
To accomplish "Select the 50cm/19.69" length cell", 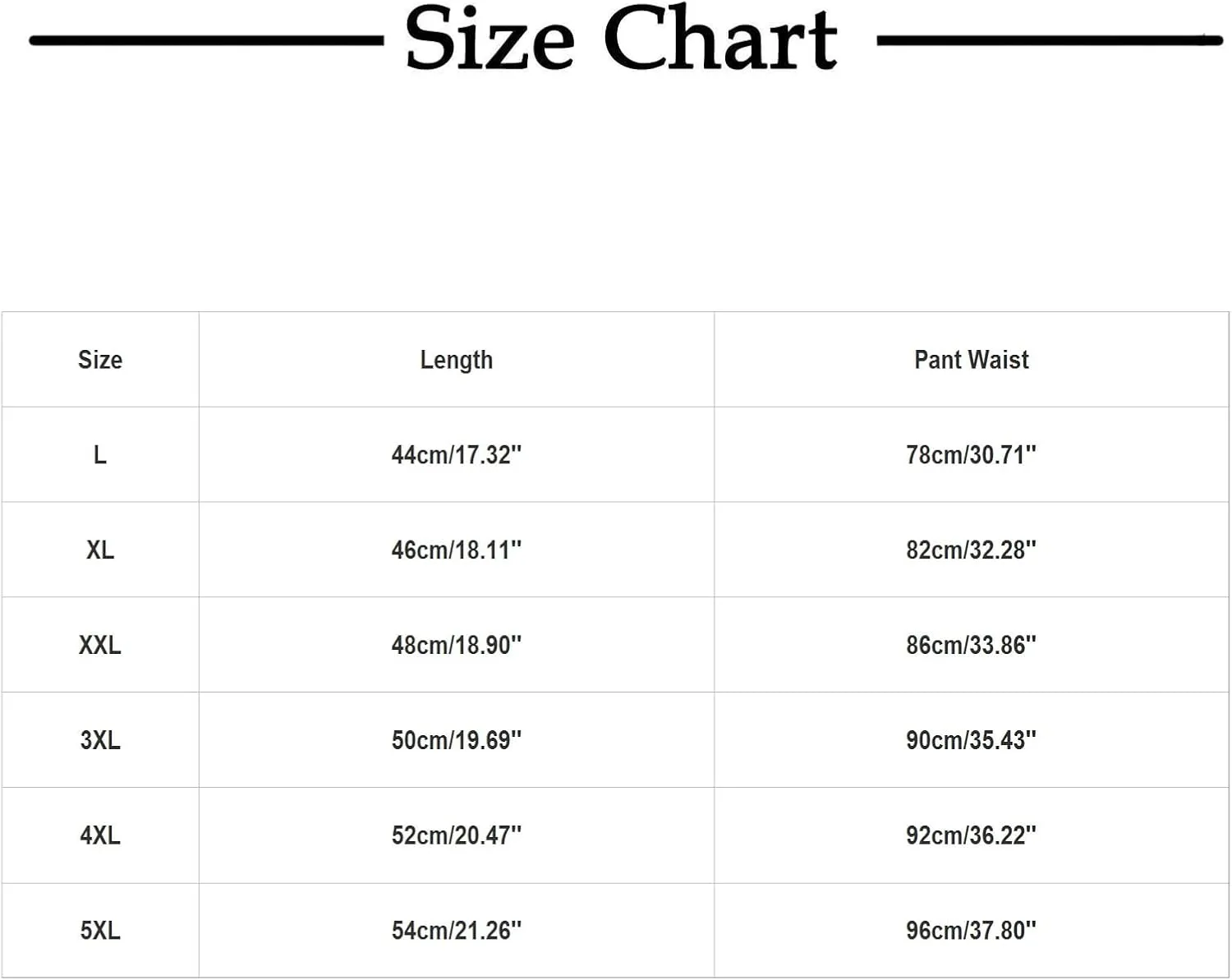I will tap(457, 740).
